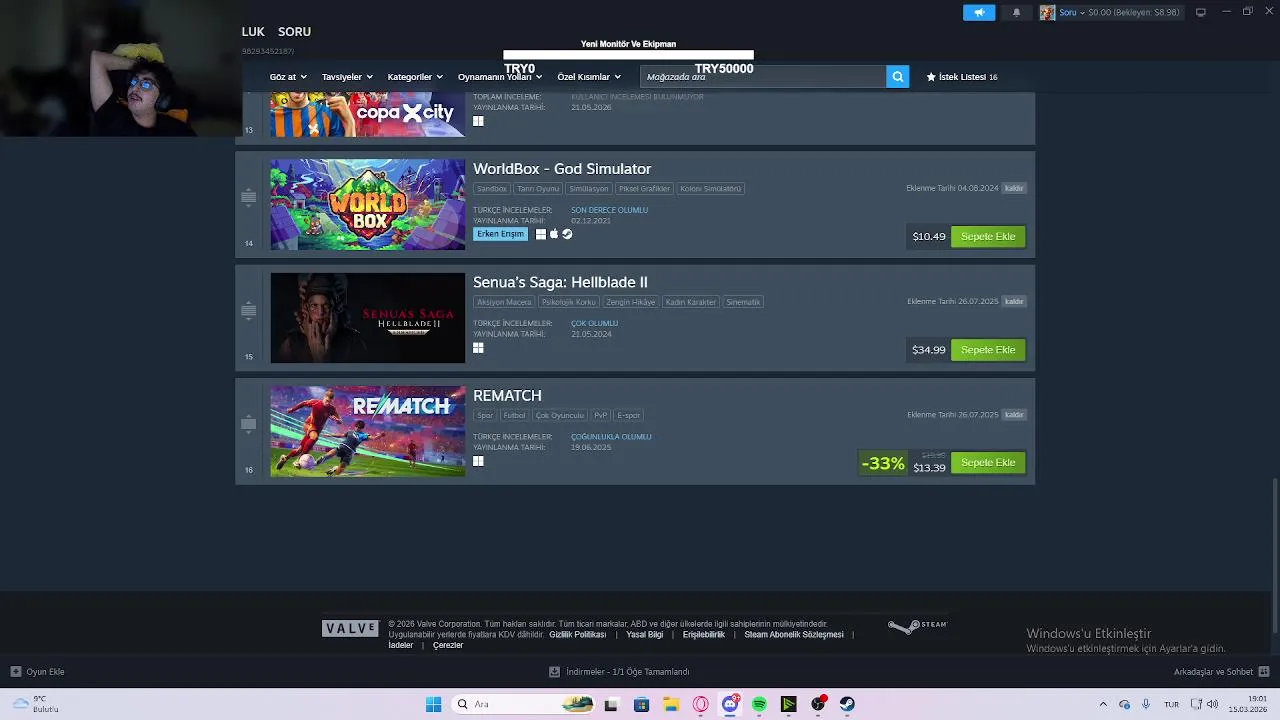Image resolution: width=1280 pixels, height=720 pixels.
Task: Open the Senua's Saga Hellblade II thumbnail
Action: point(368,318)
